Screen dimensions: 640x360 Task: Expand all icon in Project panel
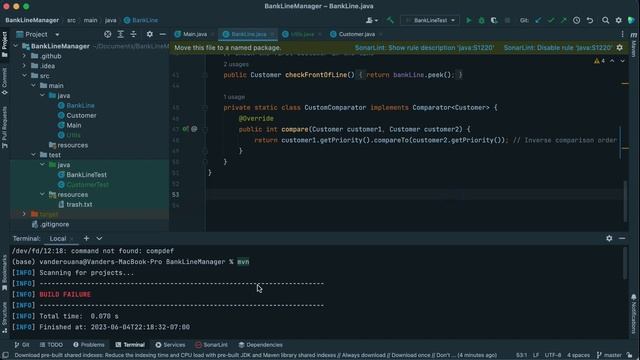(x=120, y=34)
